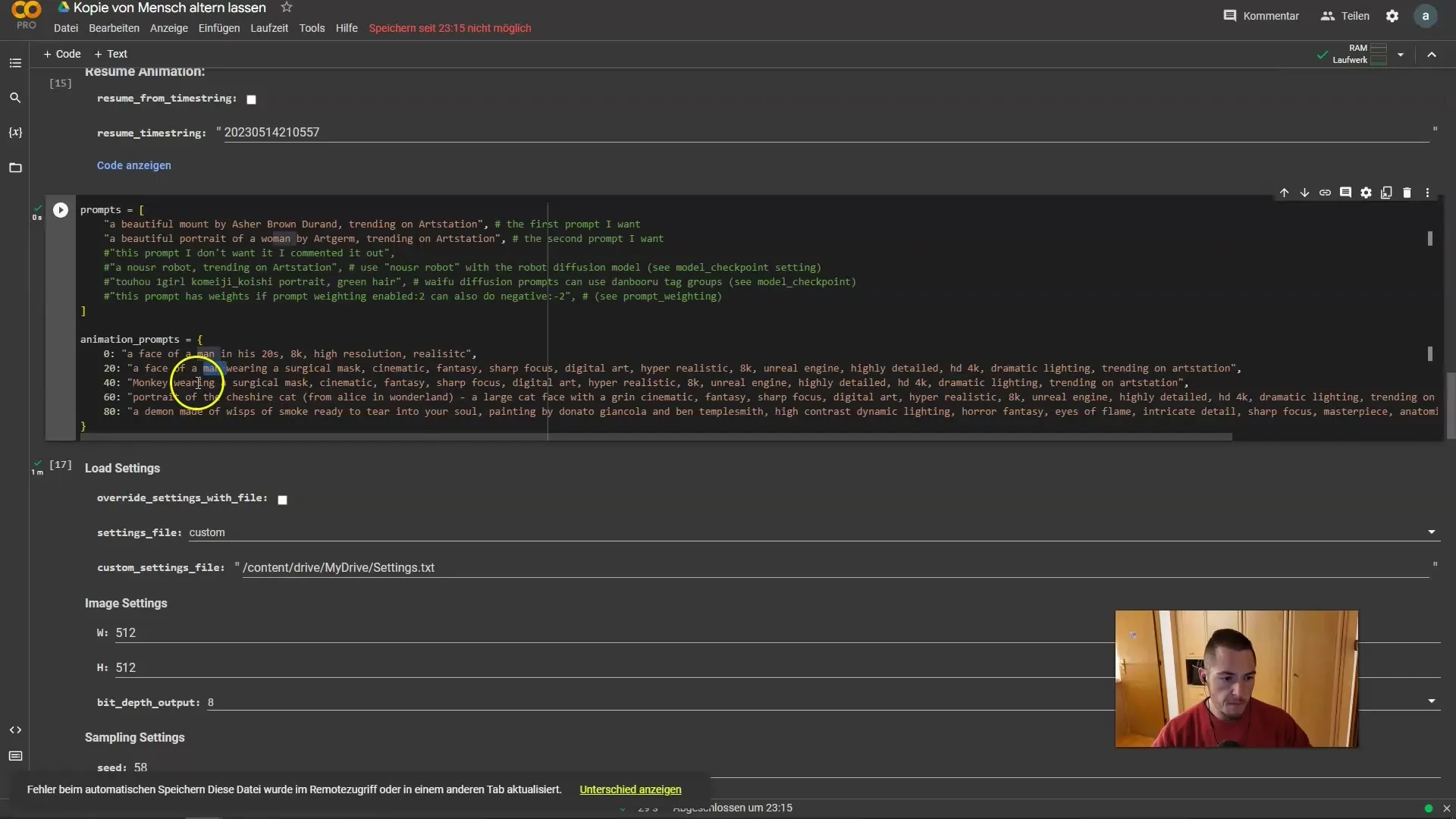Move cell up arrow icon
This screenshot has height=819, width=1456.
coord(1284,193)
